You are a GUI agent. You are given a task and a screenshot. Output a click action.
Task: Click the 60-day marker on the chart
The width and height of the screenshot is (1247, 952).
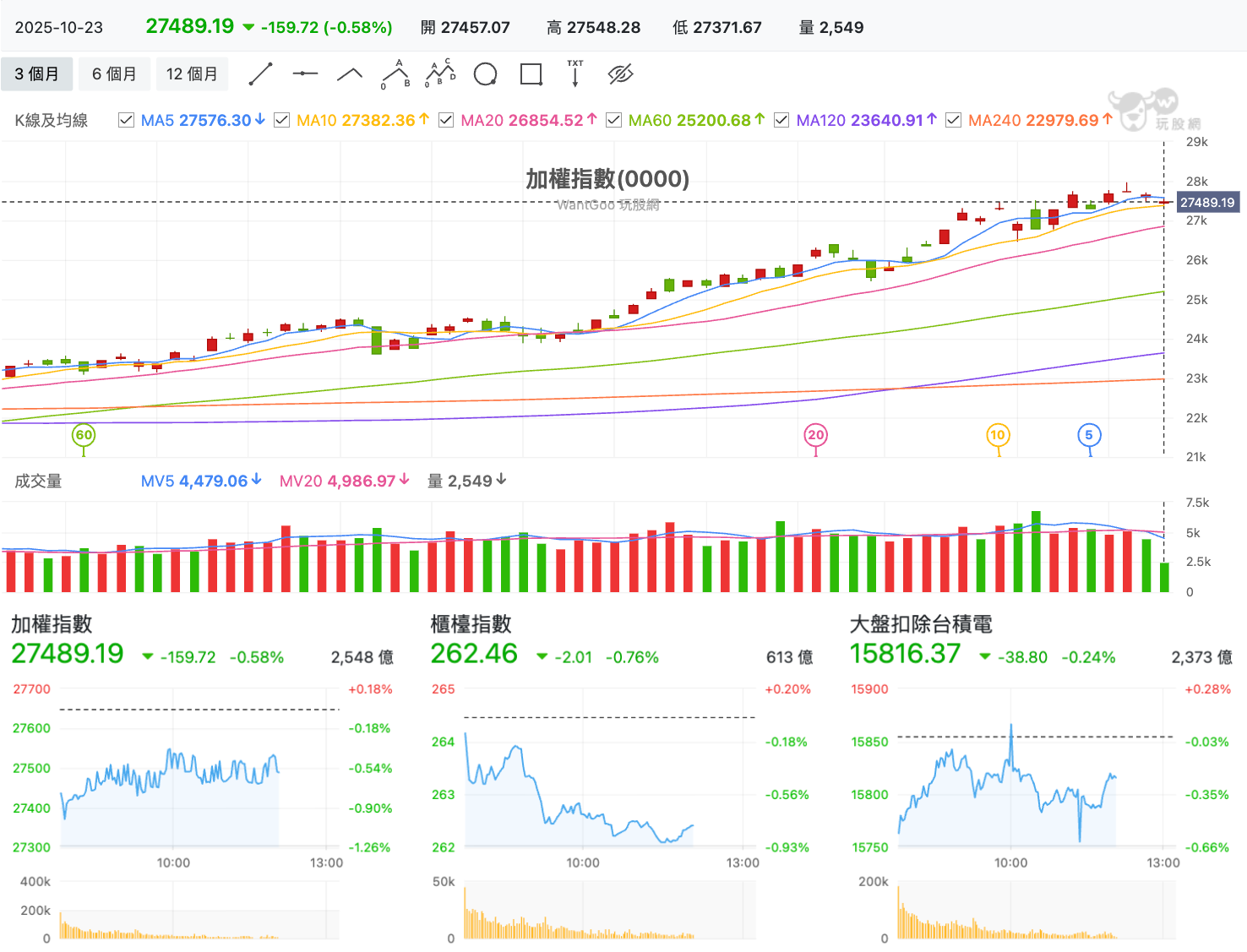pyautogui.click(x=84, y=435)
